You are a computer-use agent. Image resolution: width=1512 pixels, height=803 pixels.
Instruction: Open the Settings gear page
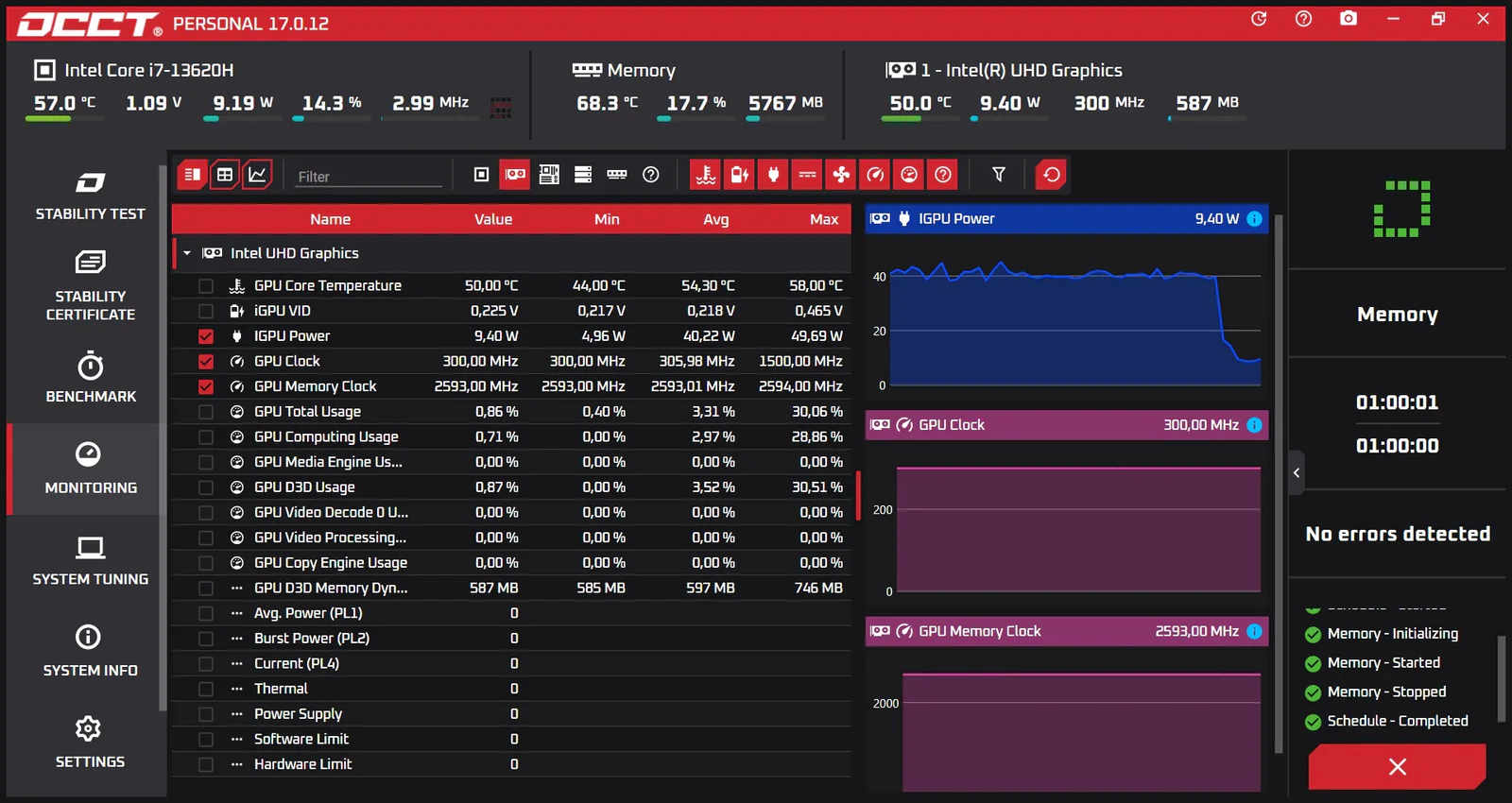90,743
